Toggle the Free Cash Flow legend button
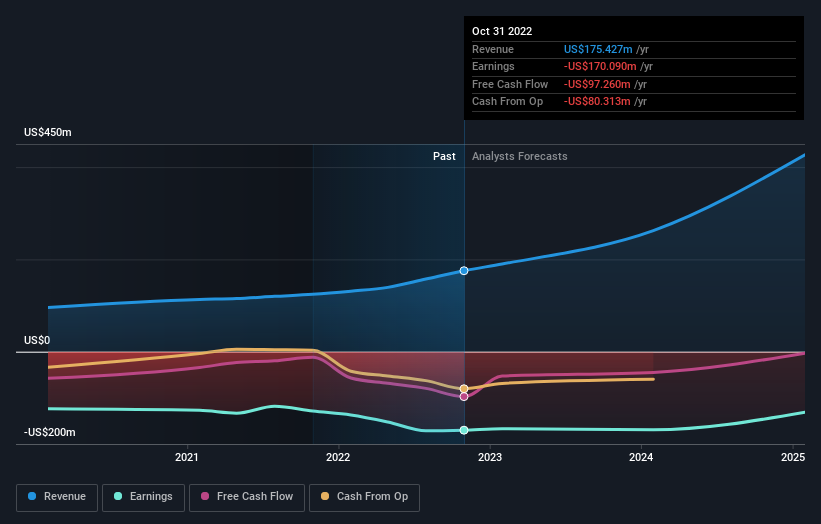Image resolution: width=821 pixels, height=524 pixels. tap(247, 497)
